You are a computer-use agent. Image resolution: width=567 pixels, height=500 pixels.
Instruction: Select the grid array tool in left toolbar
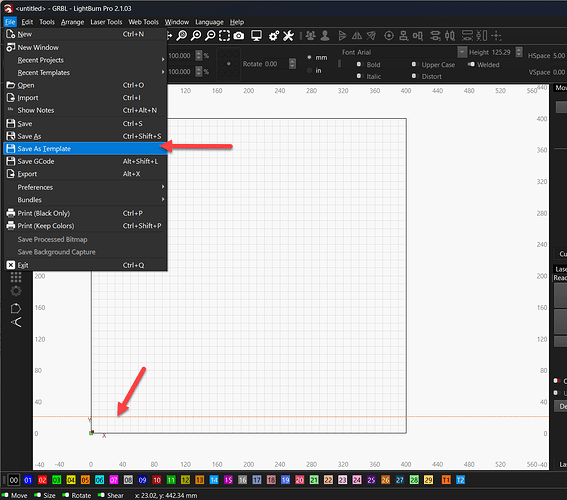(16, 277)
